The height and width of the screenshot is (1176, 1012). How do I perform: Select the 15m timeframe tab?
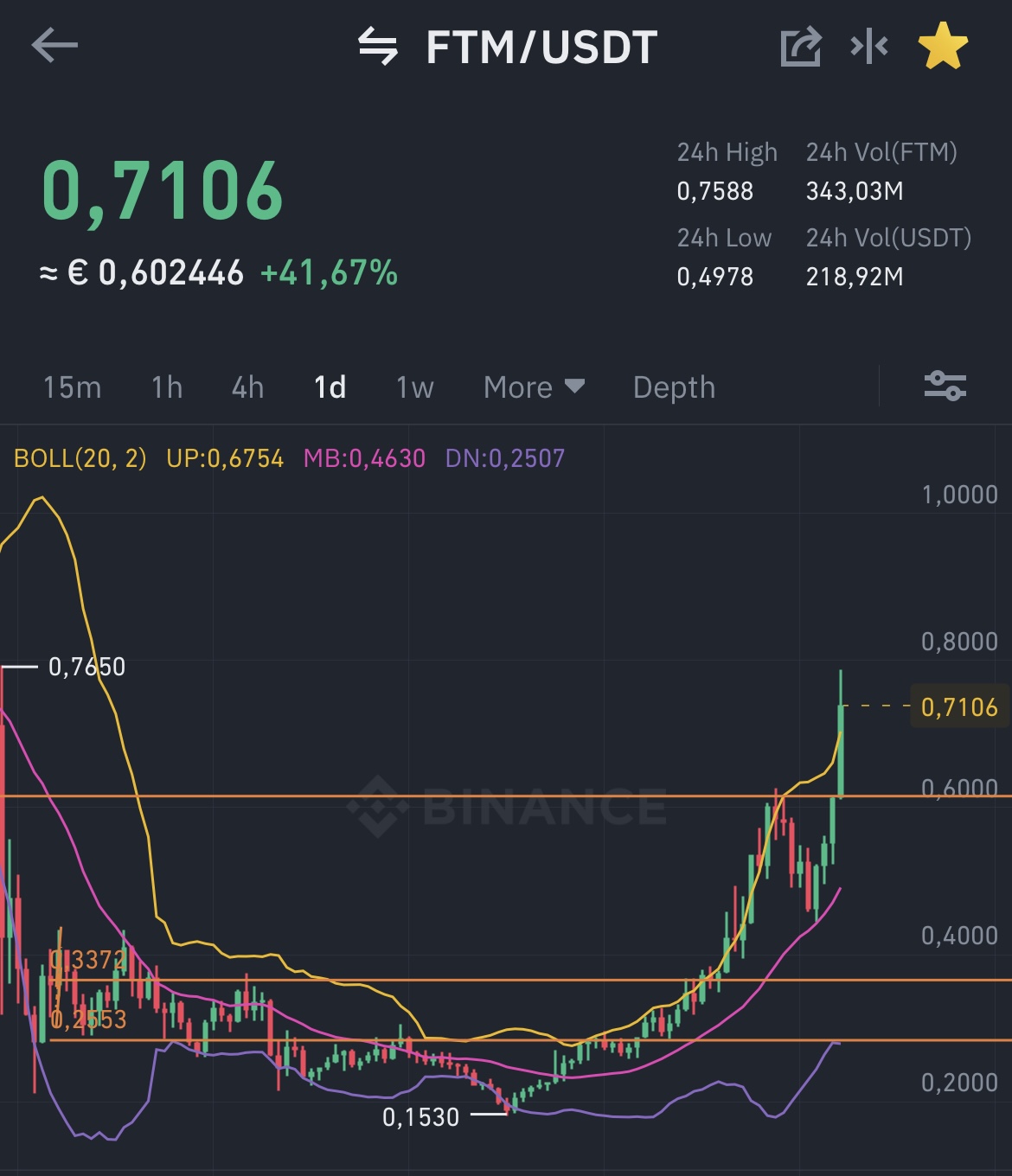(73, 387)
